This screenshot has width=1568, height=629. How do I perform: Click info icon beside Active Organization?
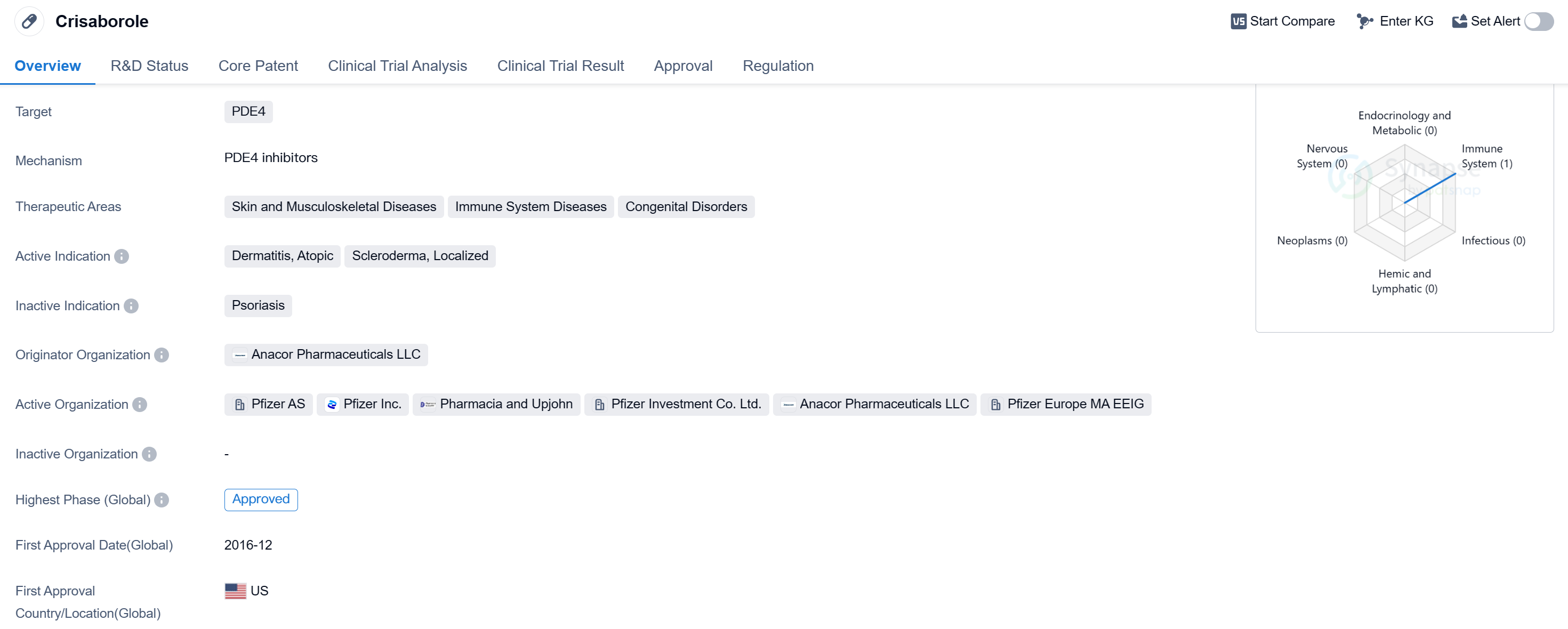(140, 405)
